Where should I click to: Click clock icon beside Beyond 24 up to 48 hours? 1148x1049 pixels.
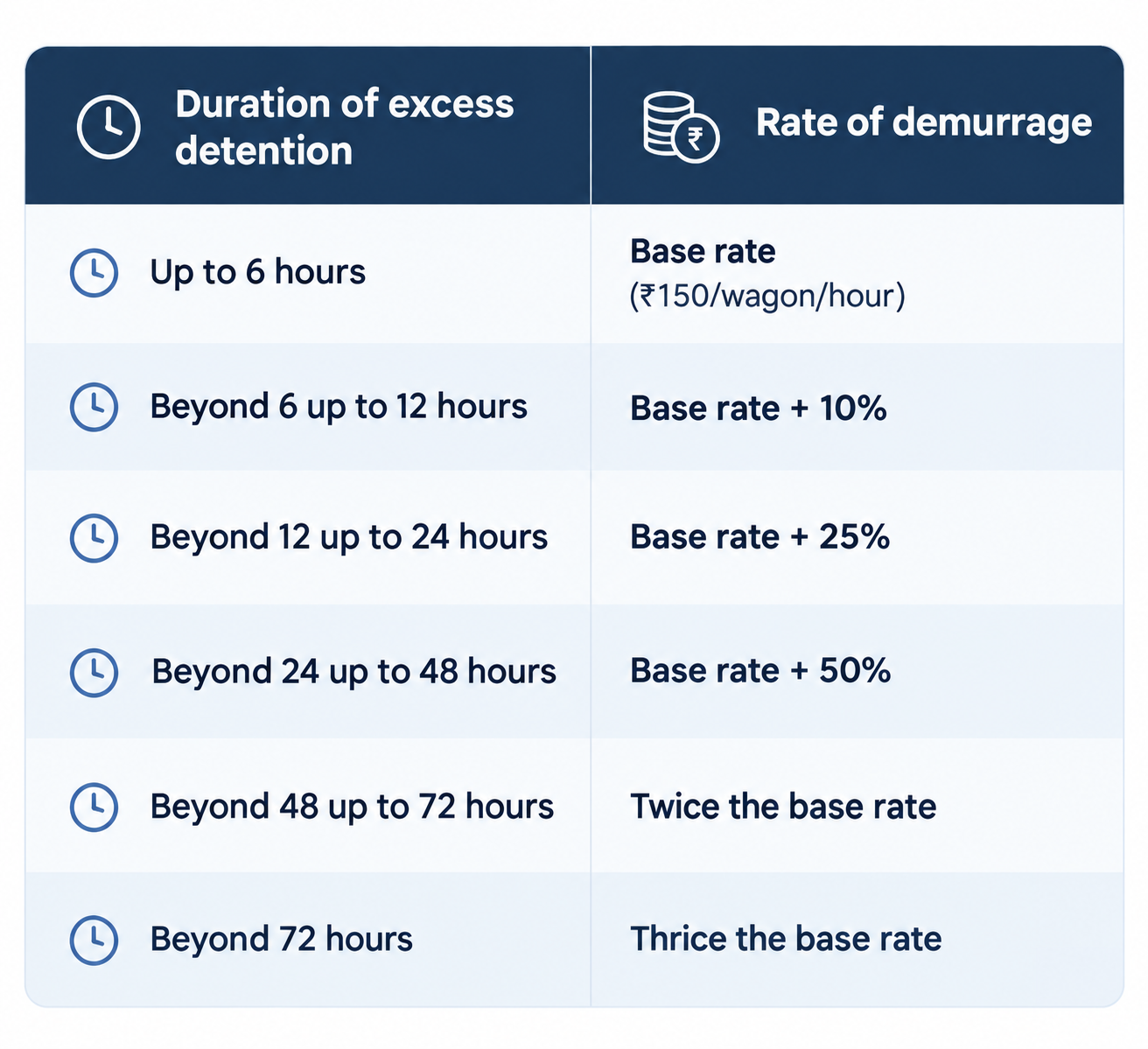pyautogui.click(x=94, y=672)
